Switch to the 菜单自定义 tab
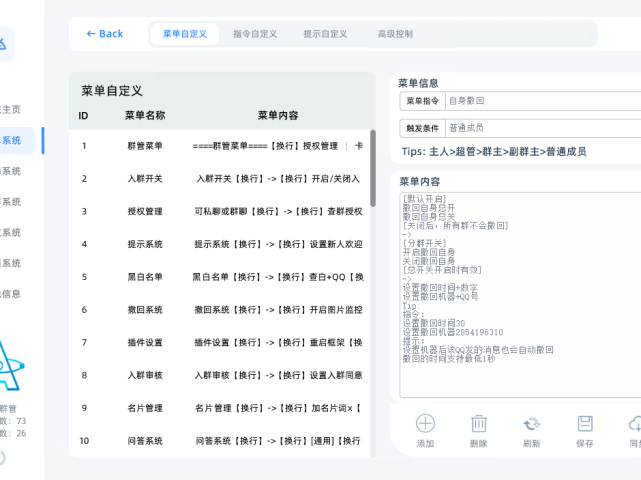641x480 pixels. click(x=185, y=34)
